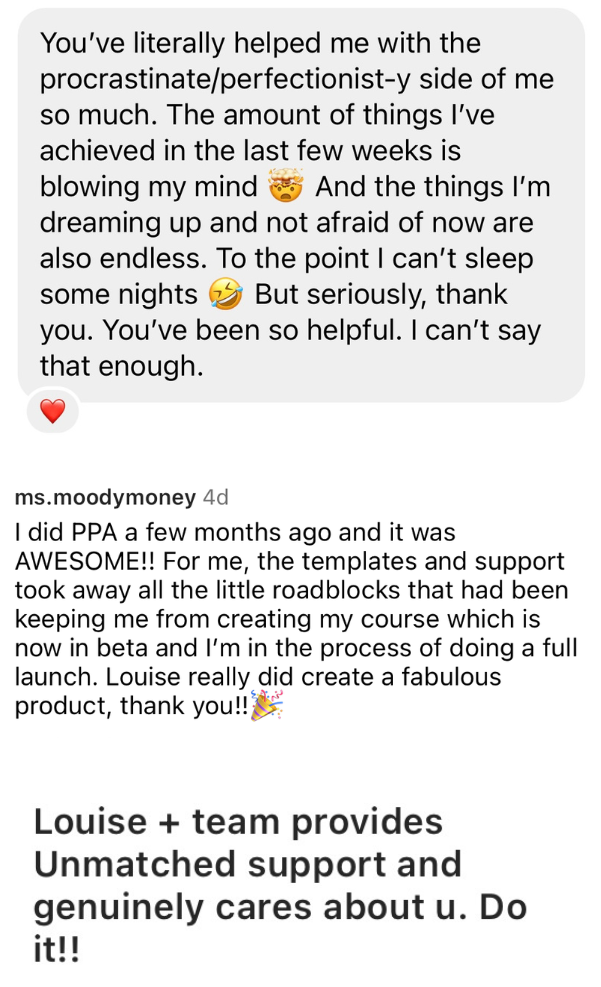The width and height of the screenshot is (601, 987).
Task: Click the exploding head emoji
Action: click(285, 187)
